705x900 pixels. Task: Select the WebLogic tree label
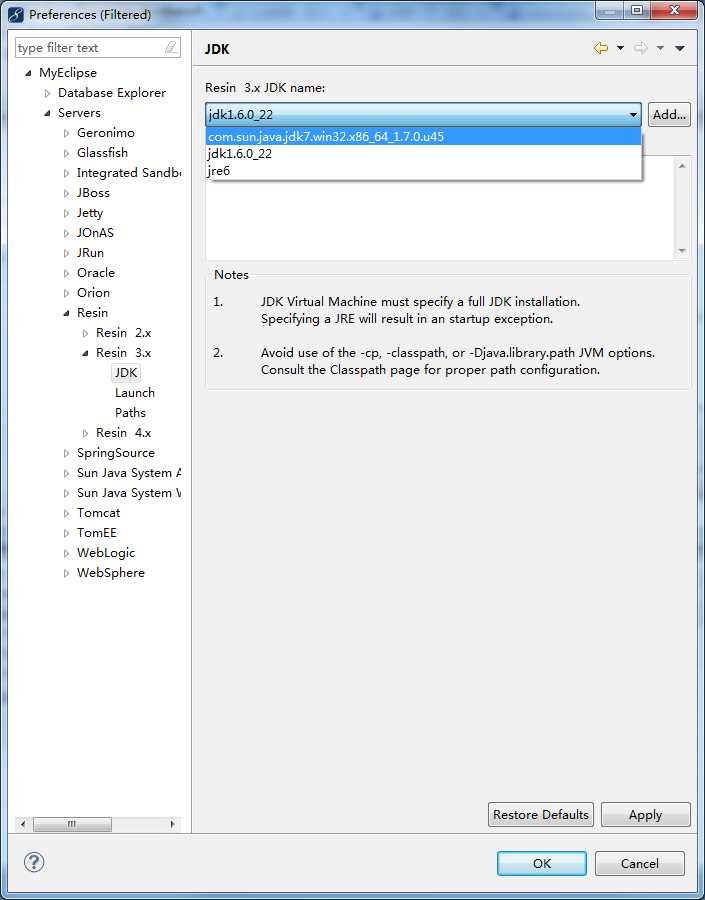pos(106,553)
